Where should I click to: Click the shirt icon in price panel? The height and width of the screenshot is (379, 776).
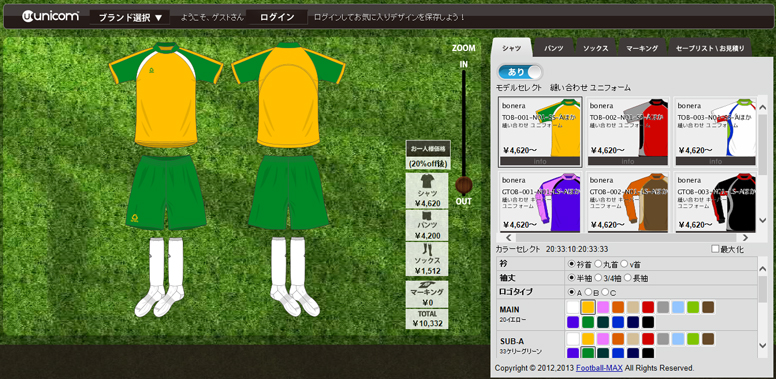click(x=427, y=181)
